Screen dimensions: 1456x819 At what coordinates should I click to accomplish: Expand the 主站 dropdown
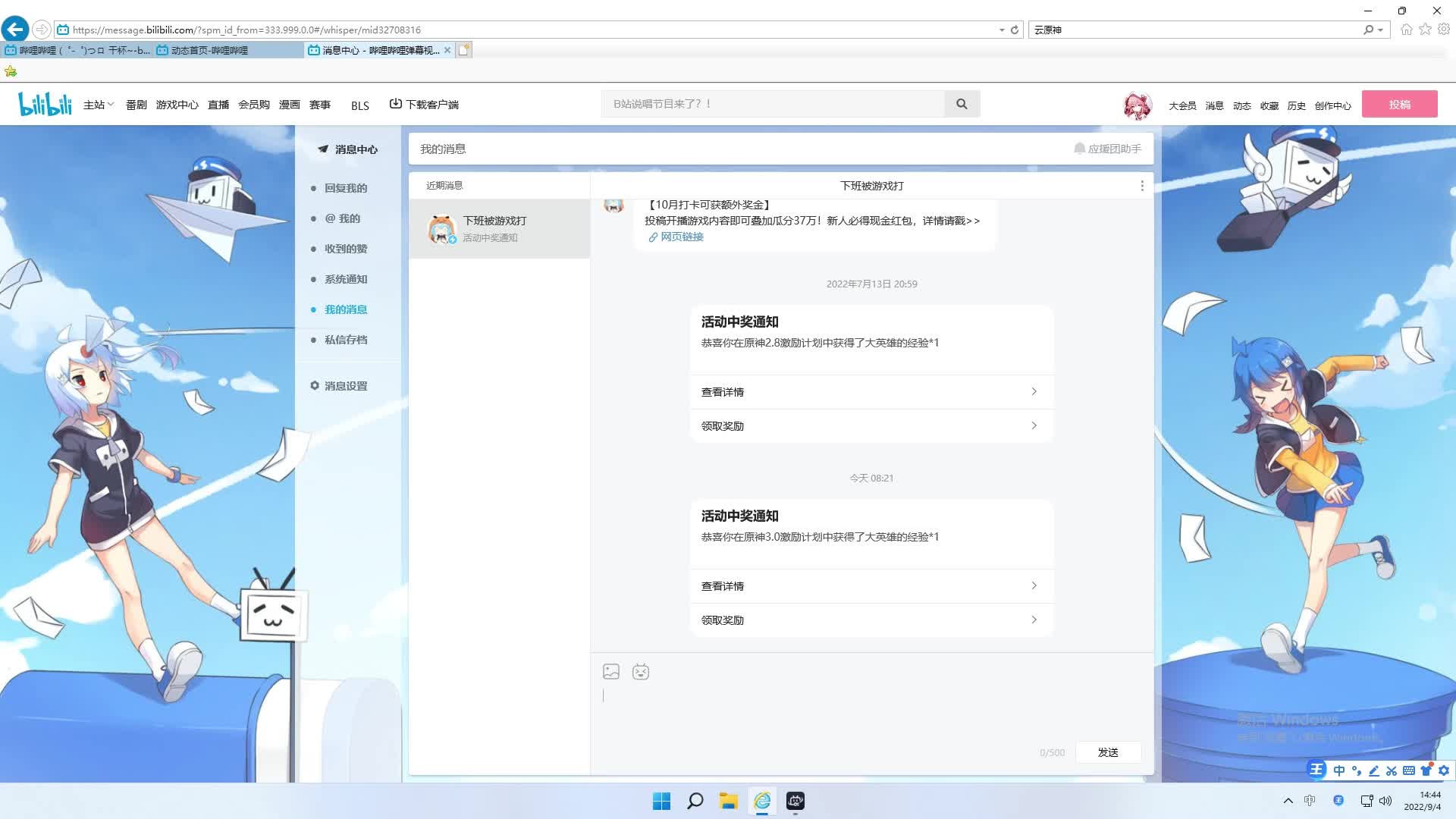pos(99,105)
